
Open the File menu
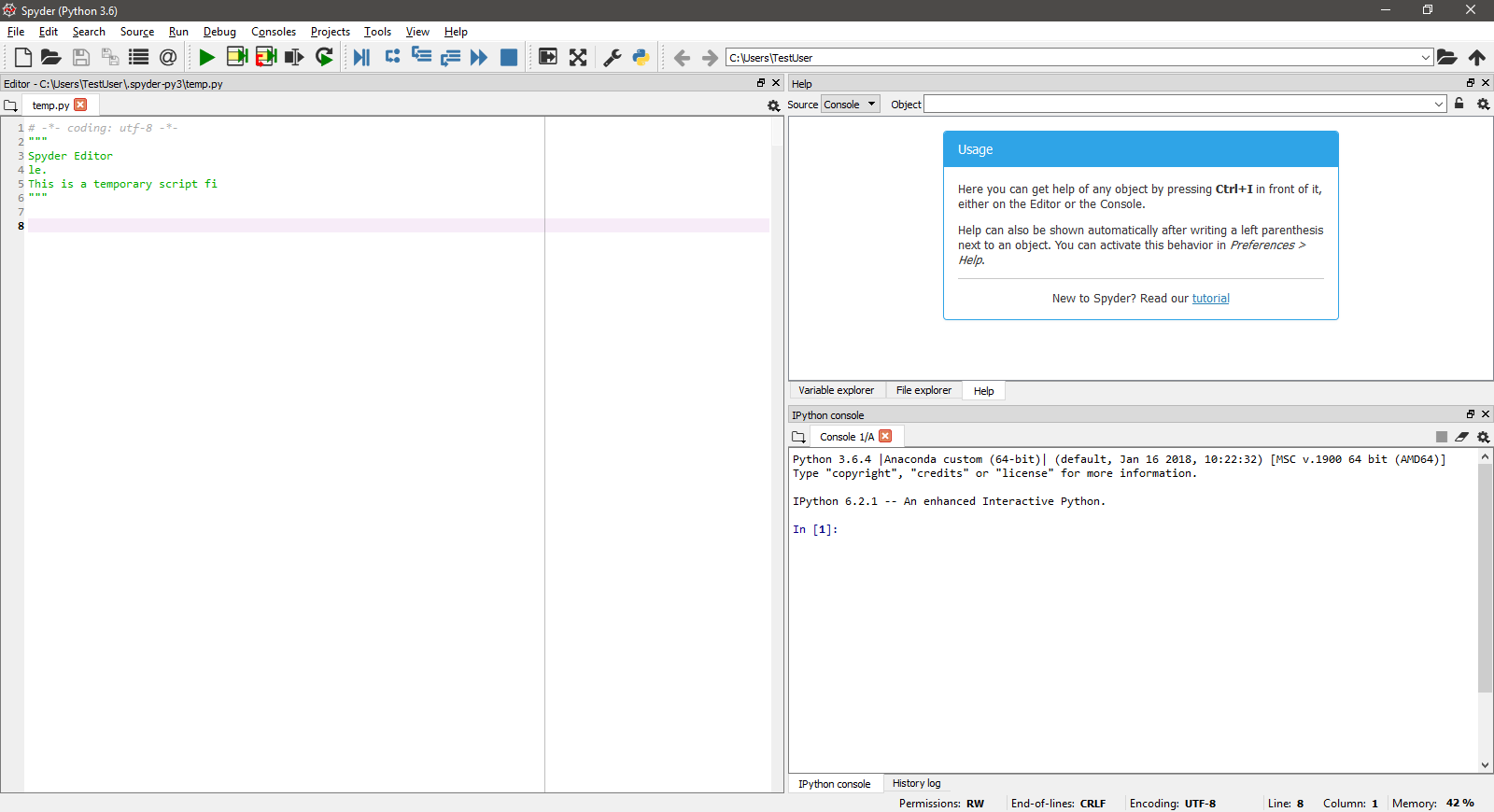coord(16,32)
